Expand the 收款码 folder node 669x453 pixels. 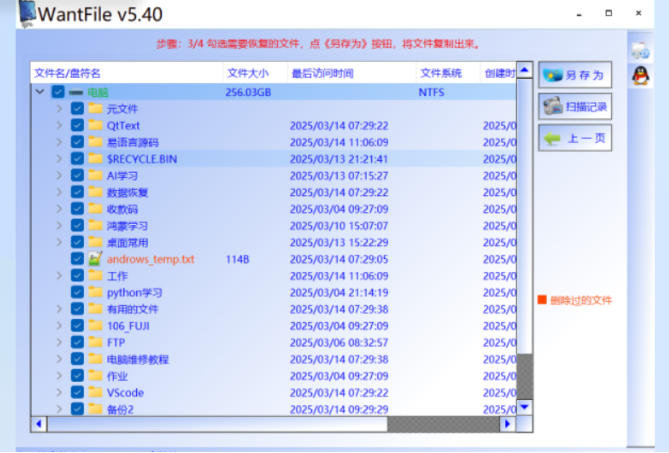pyautogui.click(x=59, y=209)
